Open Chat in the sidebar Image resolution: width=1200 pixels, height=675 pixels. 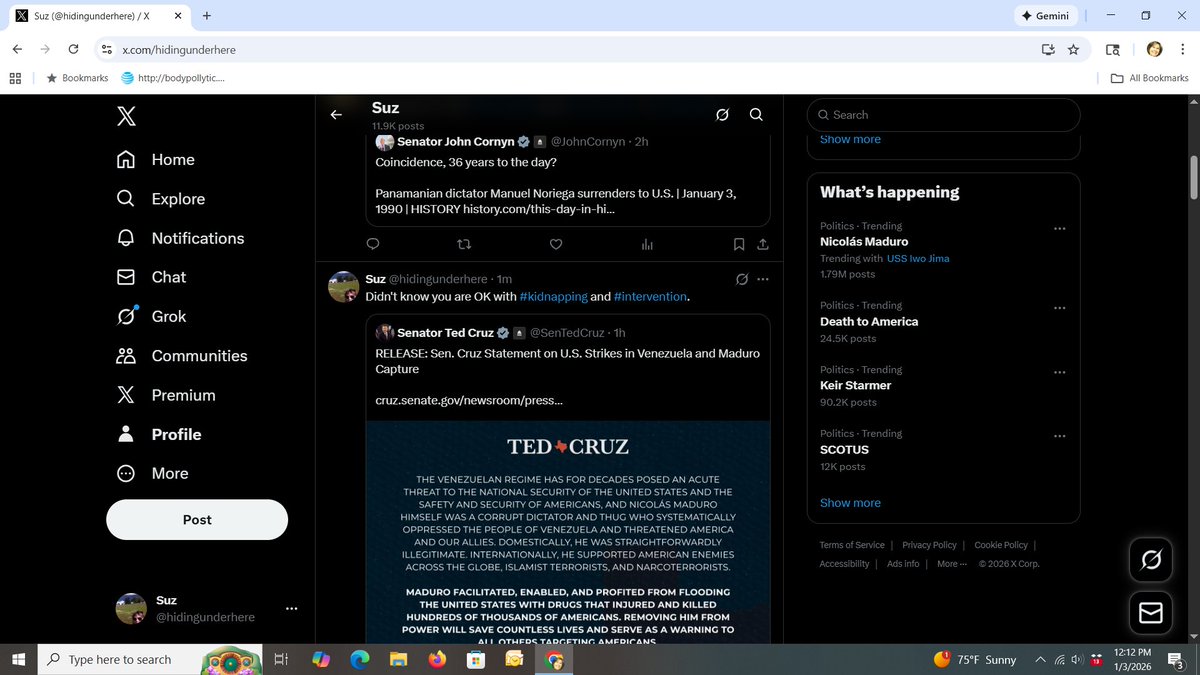151,277
